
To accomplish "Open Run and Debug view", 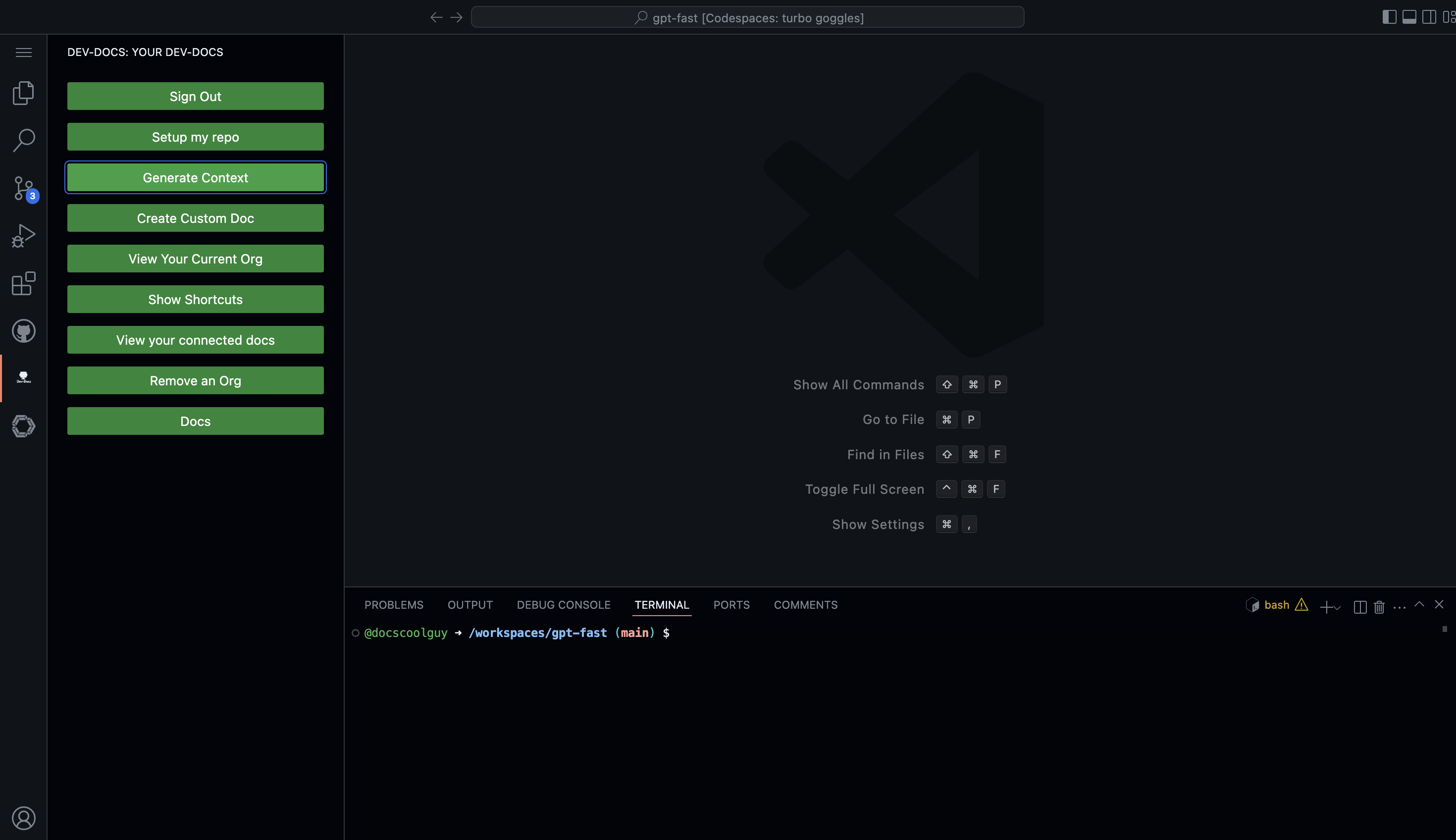I will [24, 235].
